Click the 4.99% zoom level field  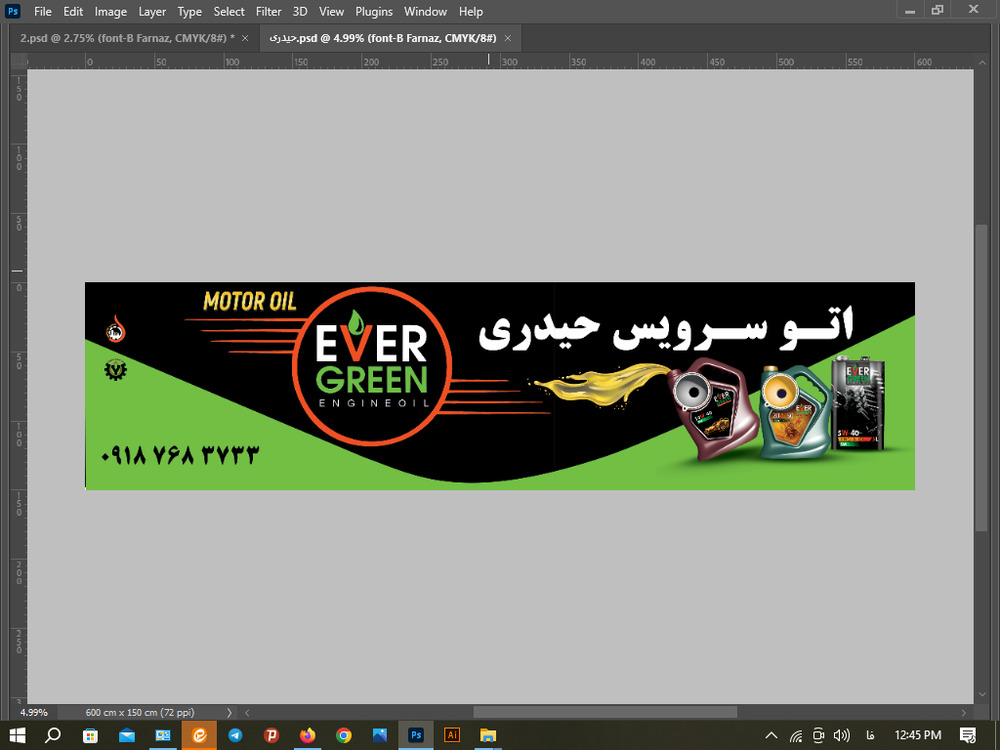[34, 712]
